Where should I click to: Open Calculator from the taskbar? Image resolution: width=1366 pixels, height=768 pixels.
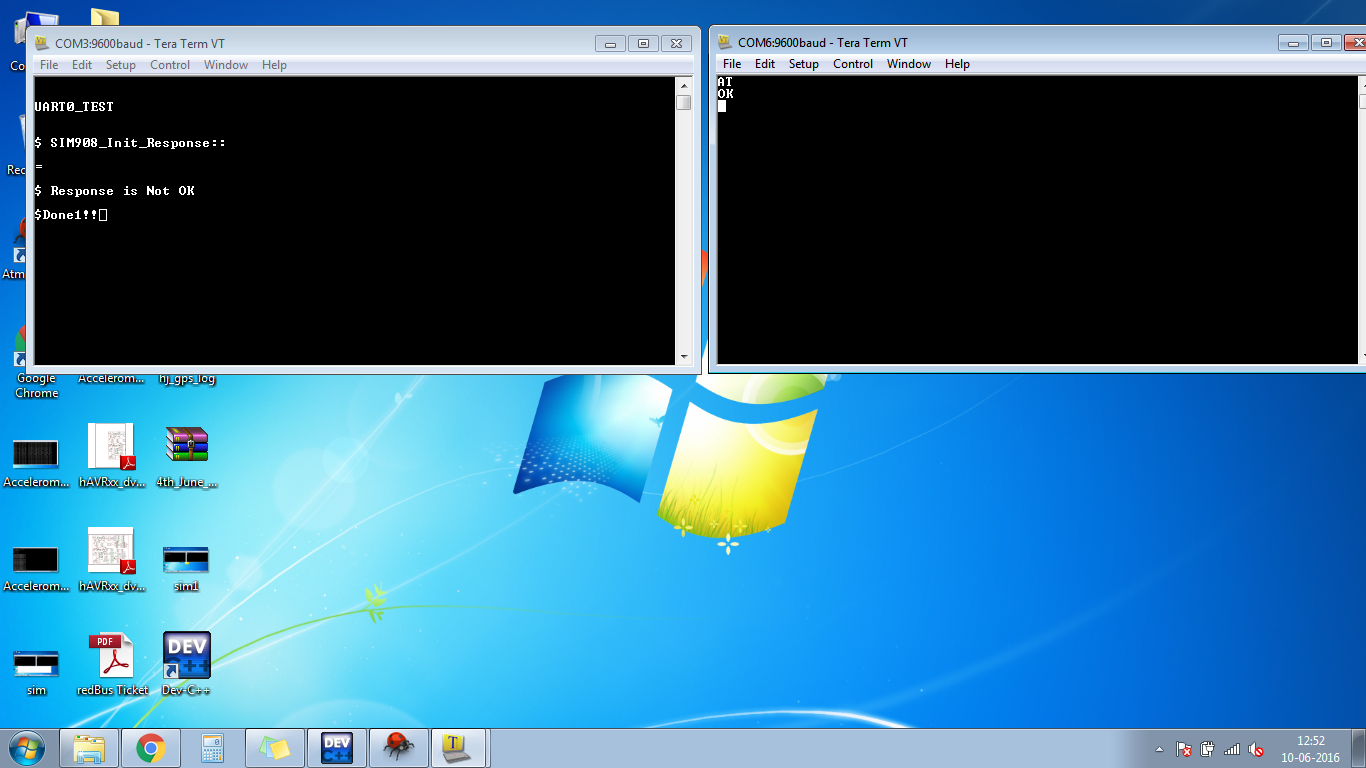(212, 748)
